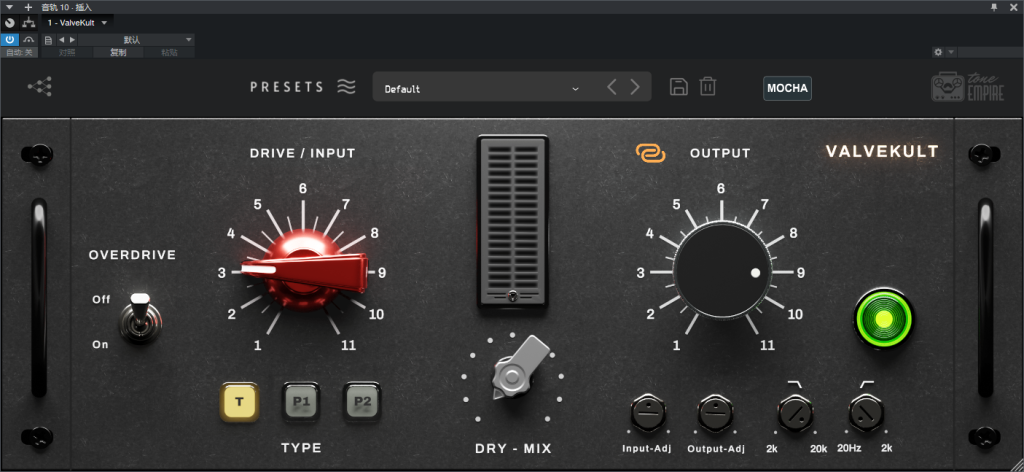
Task: Open the routing tree icon
Action: 28,22
